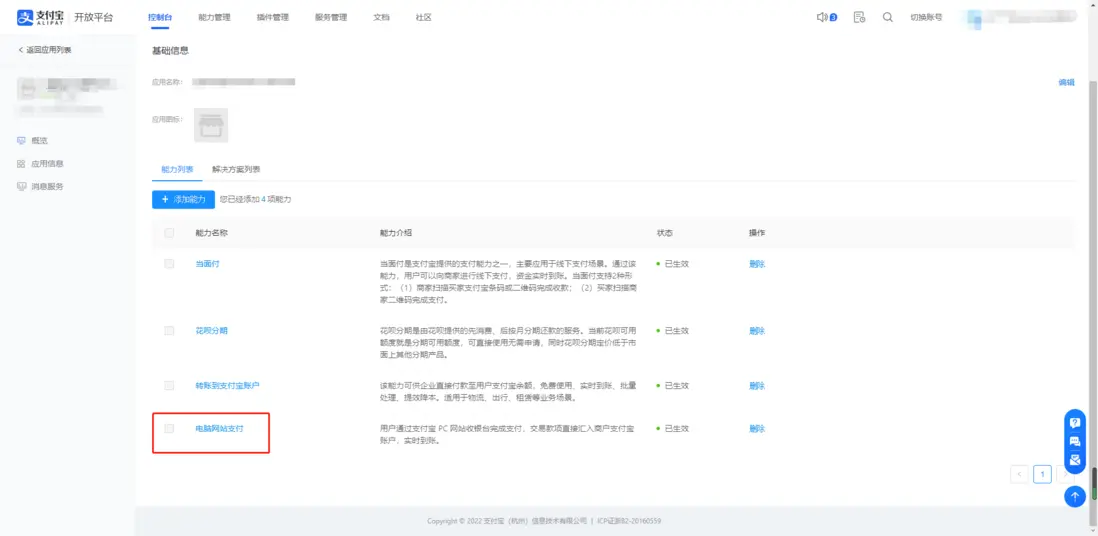Delete the 电脑网站支付 capability

(757, 429)
